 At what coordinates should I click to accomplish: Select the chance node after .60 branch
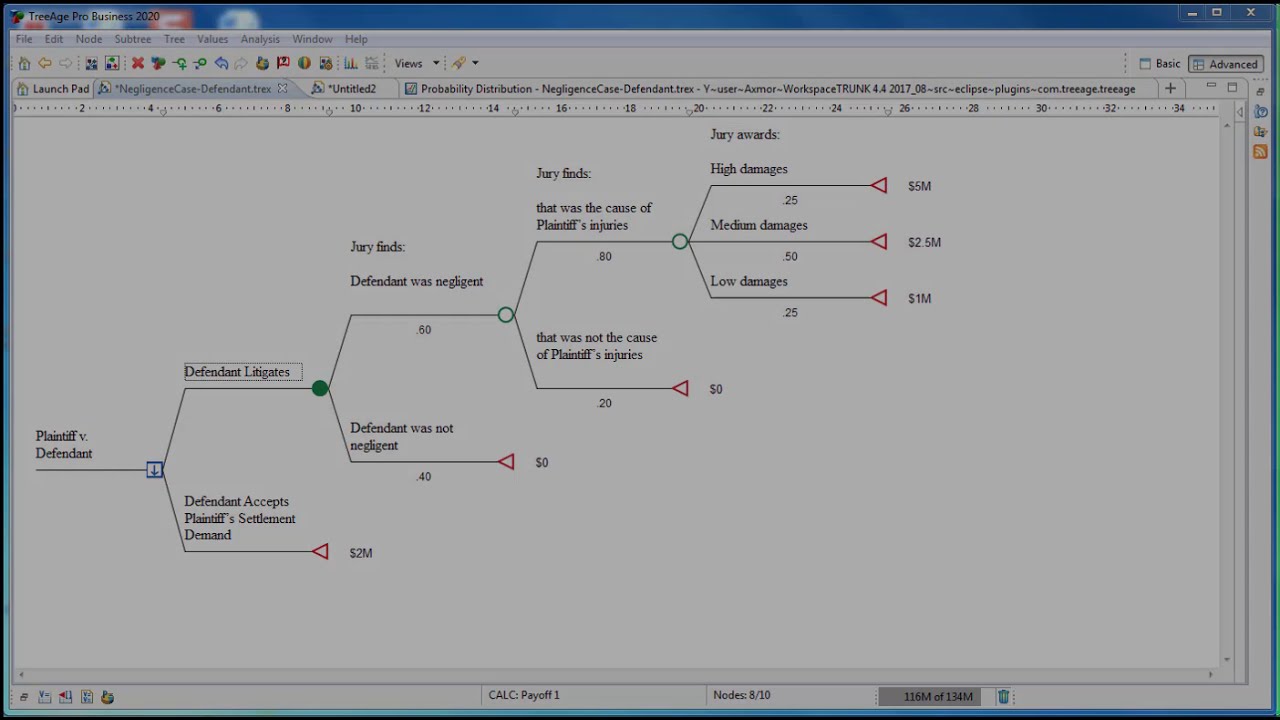pyautogui.click(x=506, y=315)
